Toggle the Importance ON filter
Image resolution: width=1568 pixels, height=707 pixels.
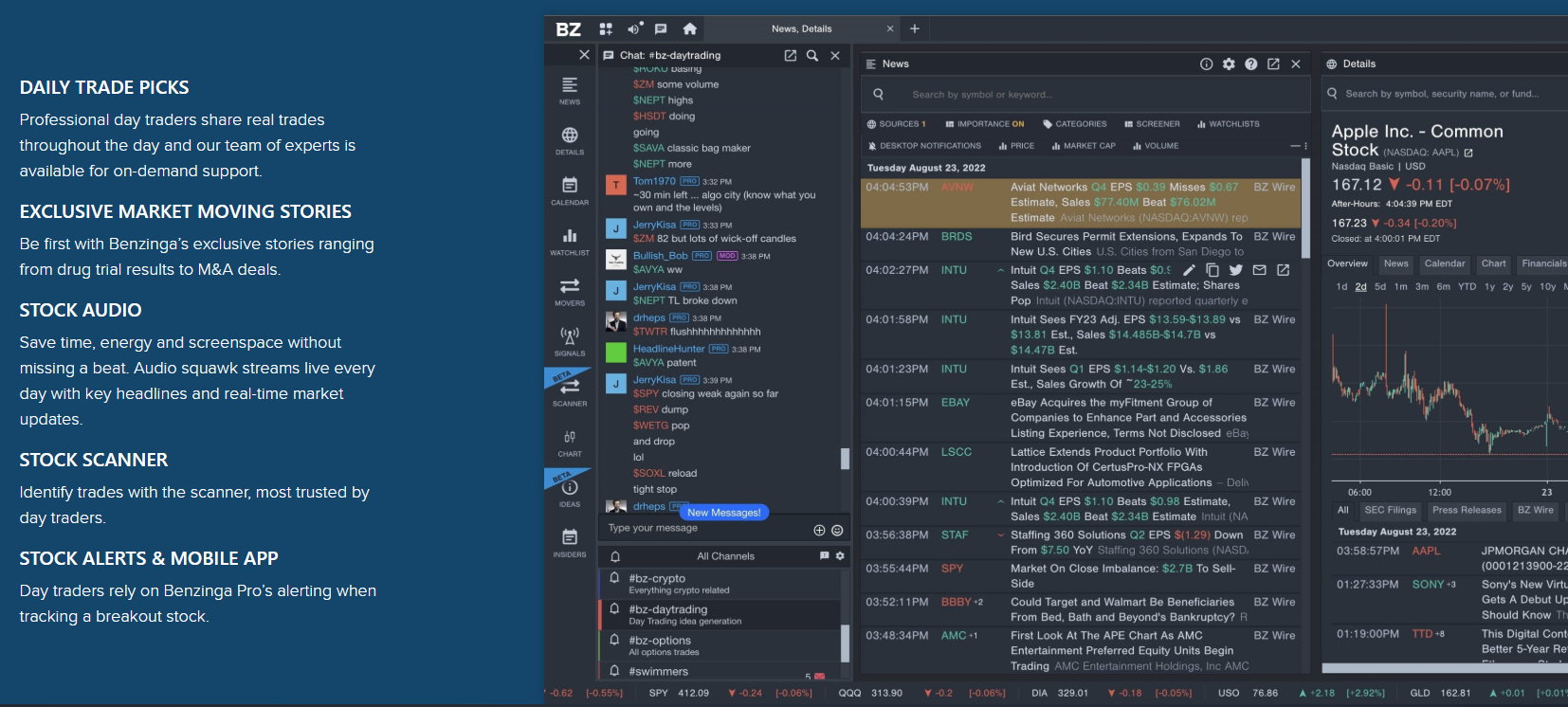click(x=985, y=124)
